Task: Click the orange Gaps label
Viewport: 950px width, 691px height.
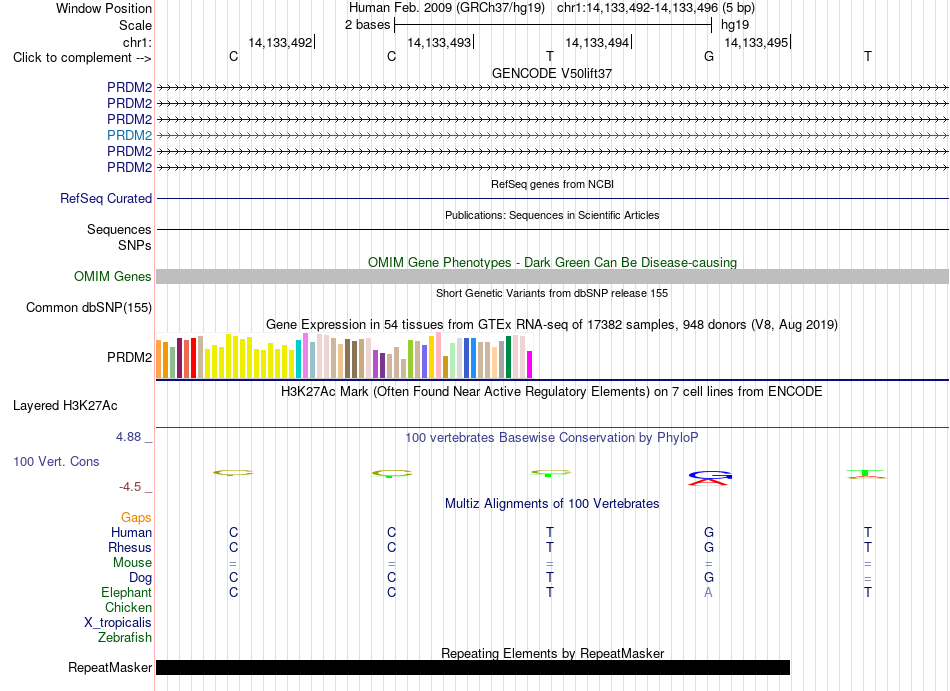Action: point(136,517)
